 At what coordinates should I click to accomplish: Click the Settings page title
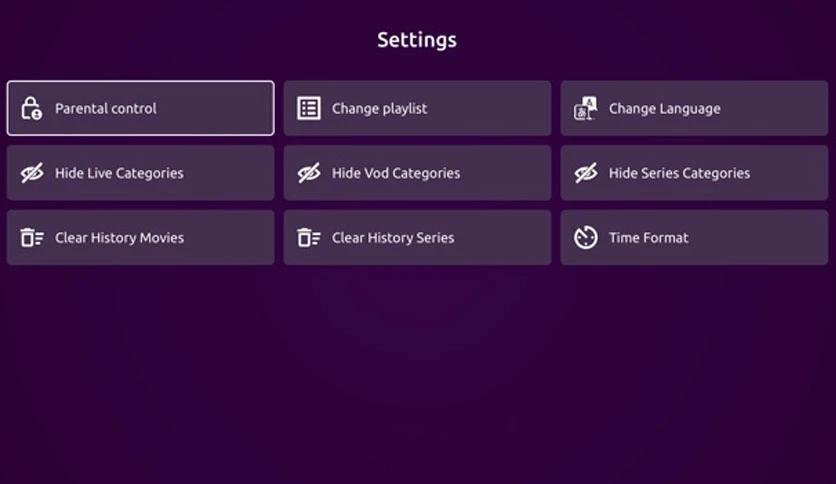(417, 40)
